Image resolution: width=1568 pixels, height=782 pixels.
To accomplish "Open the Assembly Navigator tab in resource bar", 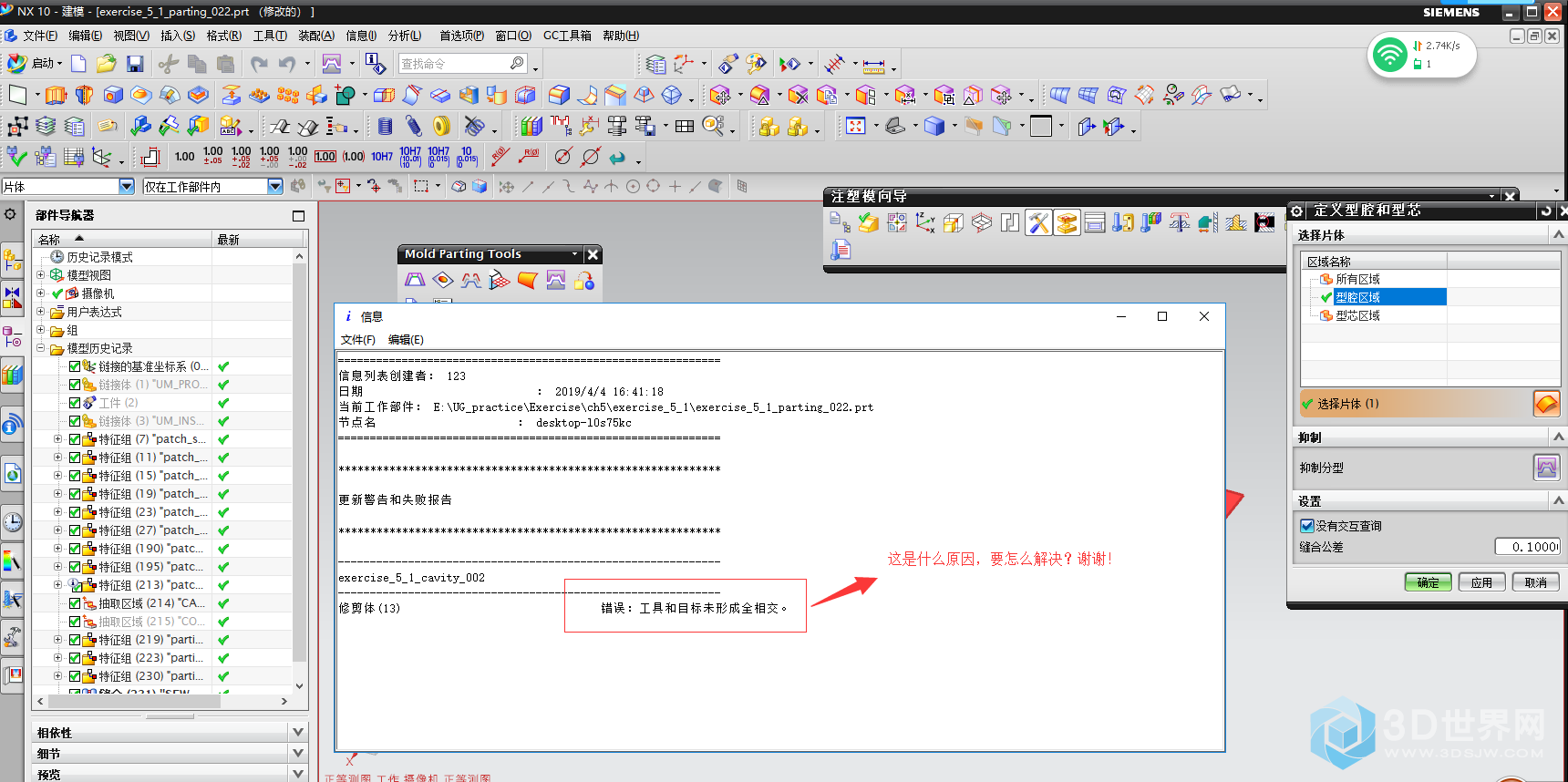I will pos(12,261).
